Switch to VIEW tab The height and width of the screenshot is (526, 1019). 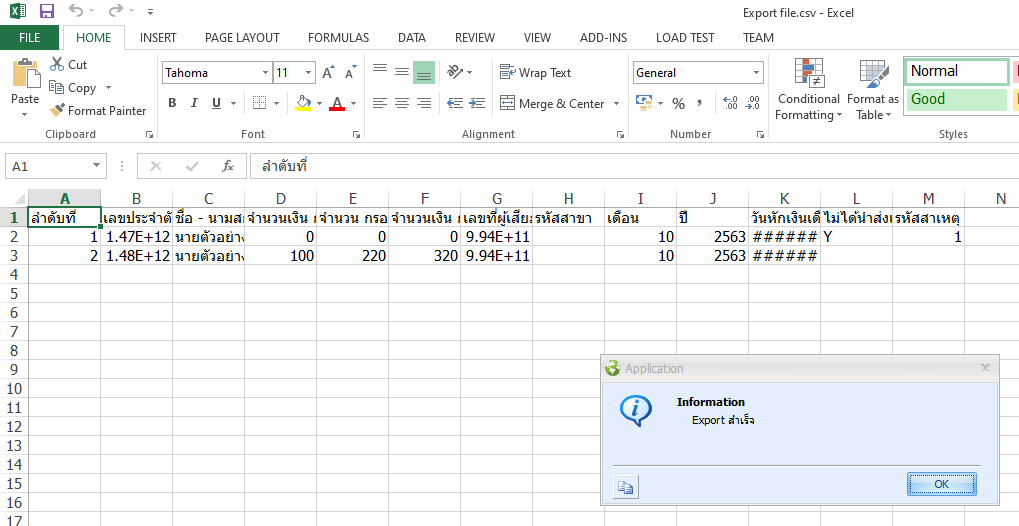[x=537, y=38]
